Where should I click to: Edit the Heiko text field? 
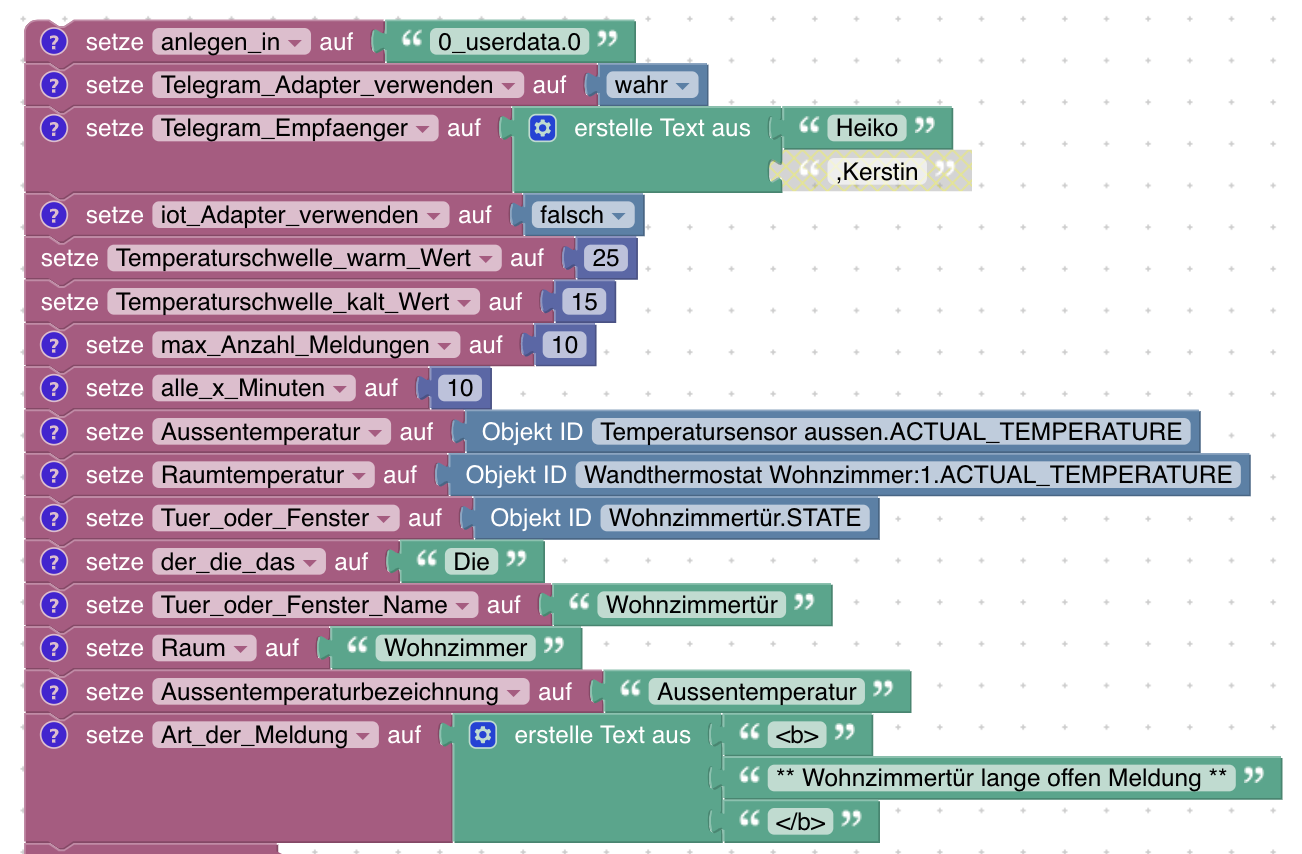867,128
